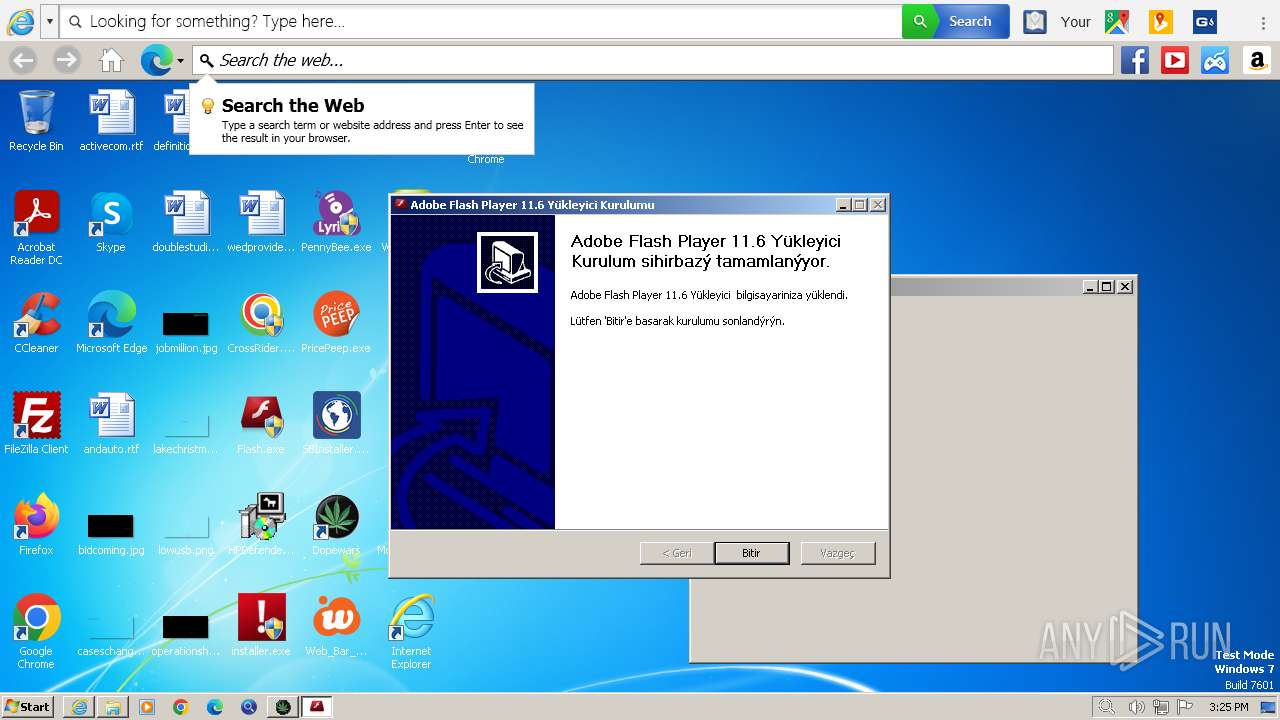Select the Google Chrome desktop shortcut
1280x720 pixels.
[x=36, y=632]
